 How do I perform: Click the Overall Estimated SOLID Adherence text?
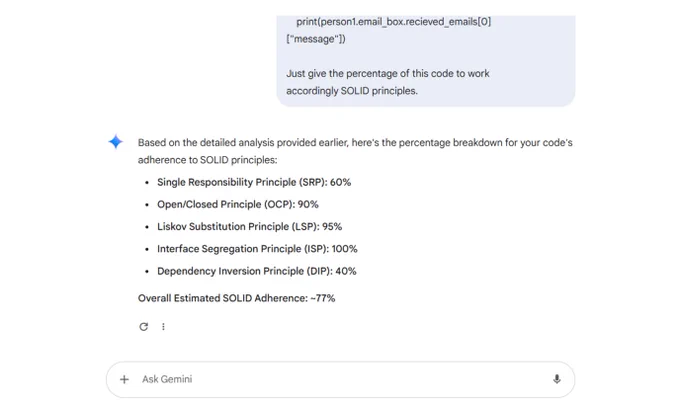[x=236, y=298]
